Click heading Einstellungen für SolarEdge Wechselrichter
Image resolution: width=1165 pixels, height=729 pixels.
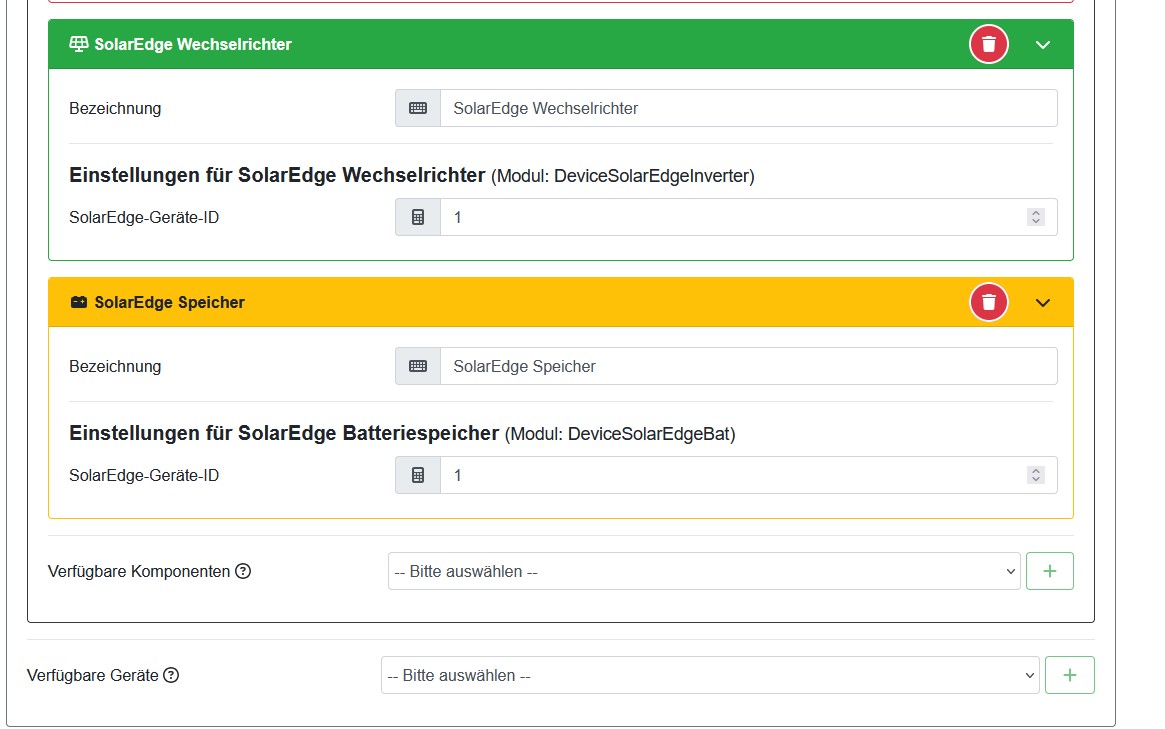click(277, 175)
